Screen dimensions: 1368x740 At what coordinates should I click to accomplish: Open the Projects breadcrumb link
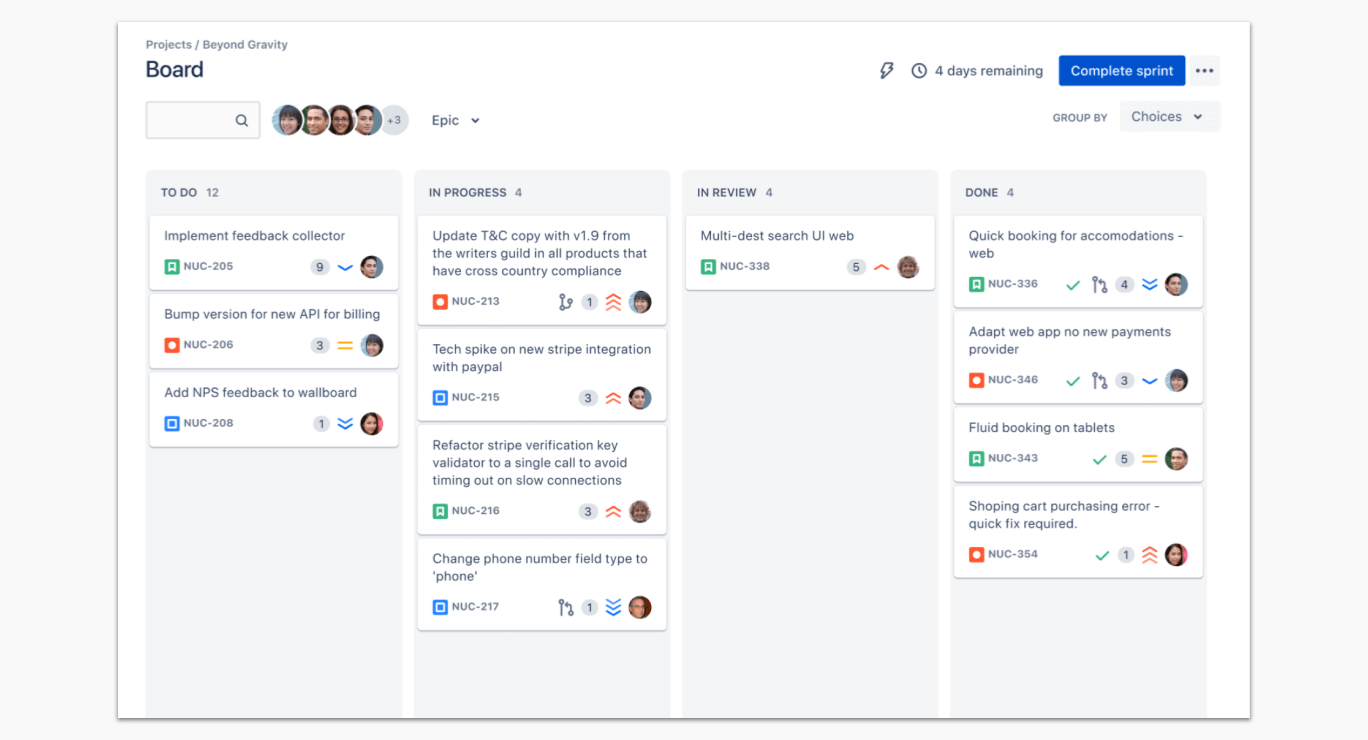tap(168, 45)
